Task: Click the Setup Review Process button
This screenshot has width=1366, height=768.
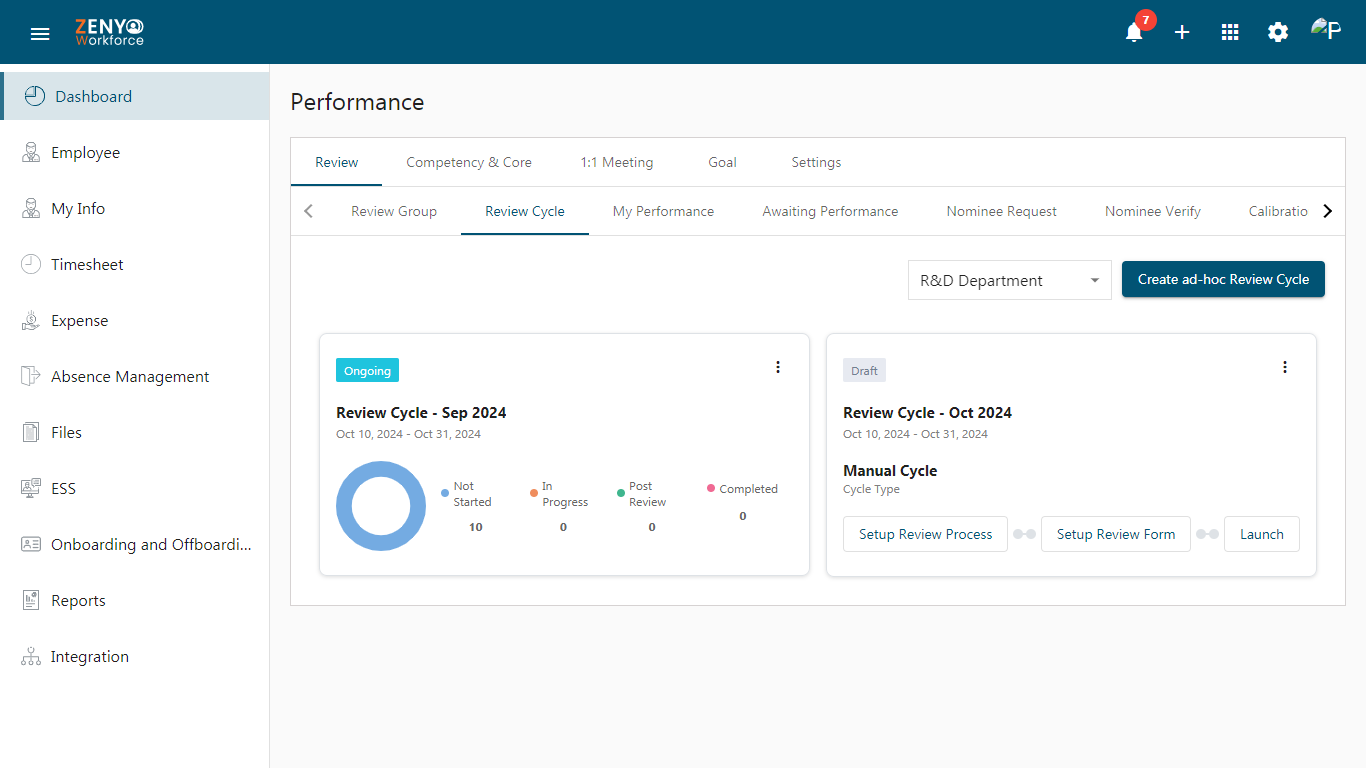Action: pos(925,534)
